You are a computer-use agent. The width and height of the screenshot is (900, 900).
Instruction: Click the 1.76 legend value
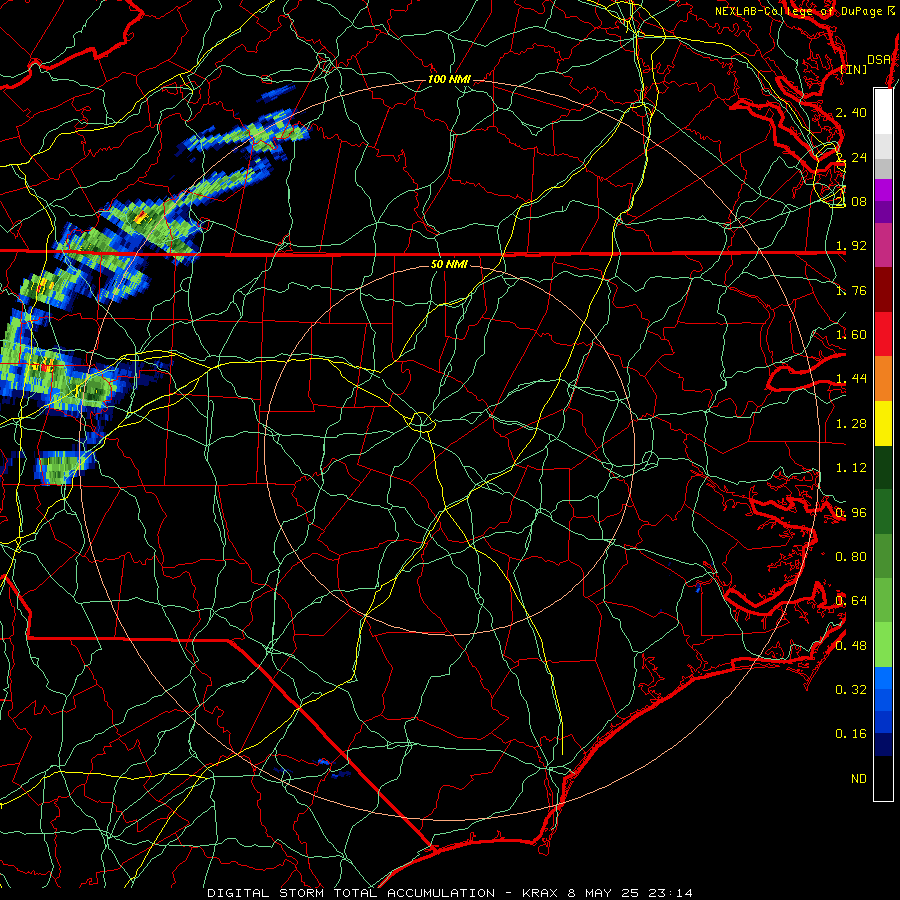pos(851,290)
